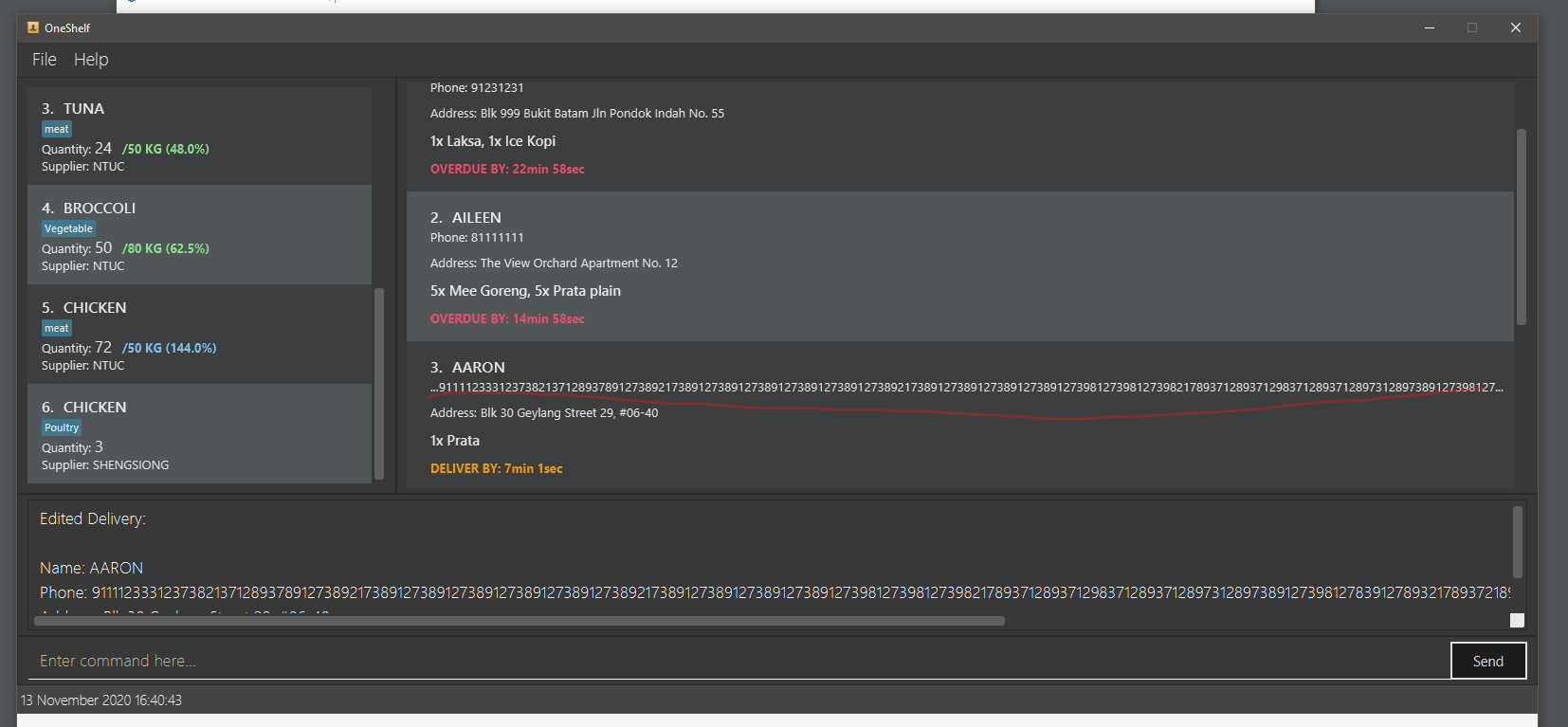1568x727 pixels.
Task: Click the 5x Mee Goreng order line
Action: point(525,291)
